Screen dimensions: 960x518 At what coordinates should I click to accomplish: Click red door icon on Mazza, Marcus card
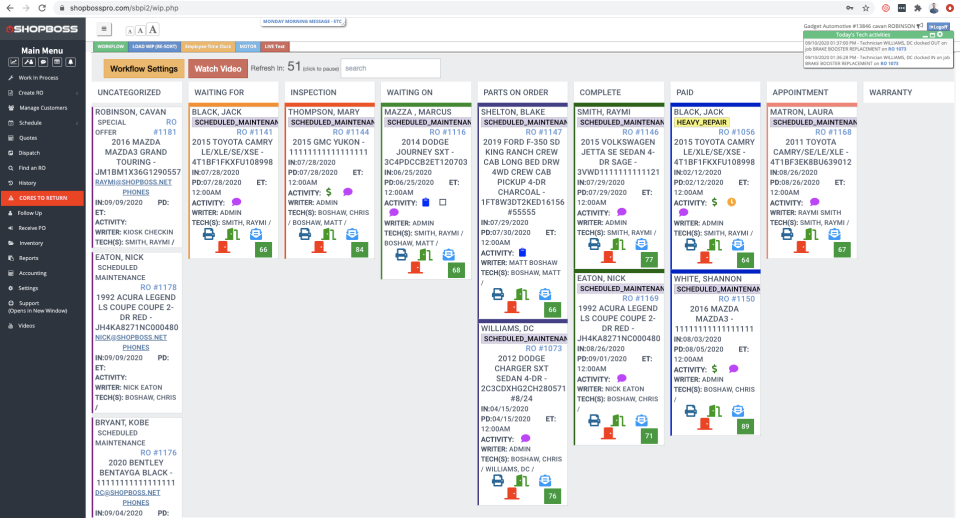click(416, 267)
